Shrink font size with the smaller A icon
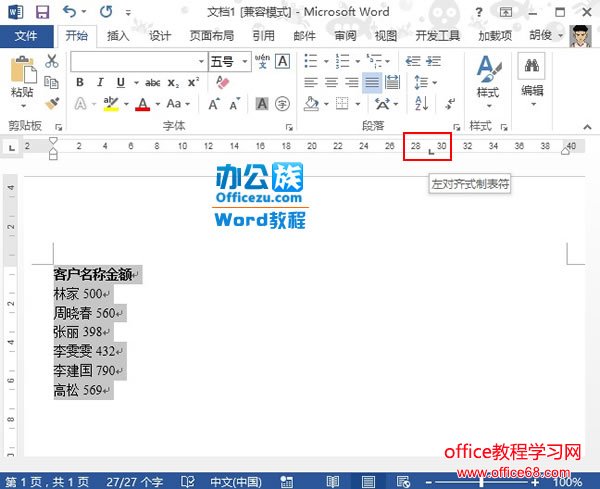This screenshot has width=600, height=489. pyautogui.click(x=235, y=104)
